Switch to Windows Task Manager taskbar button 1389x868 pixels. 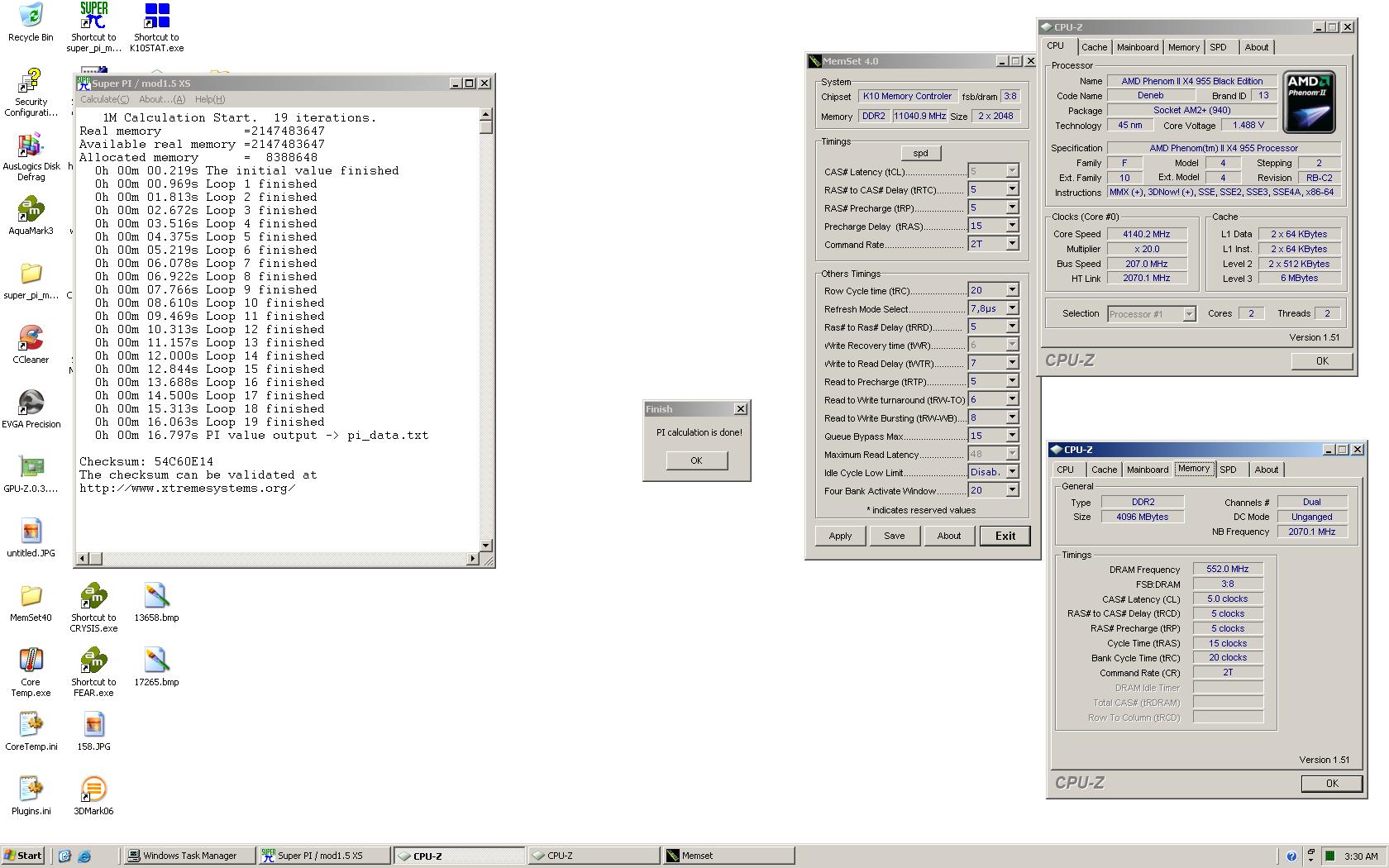189,856
